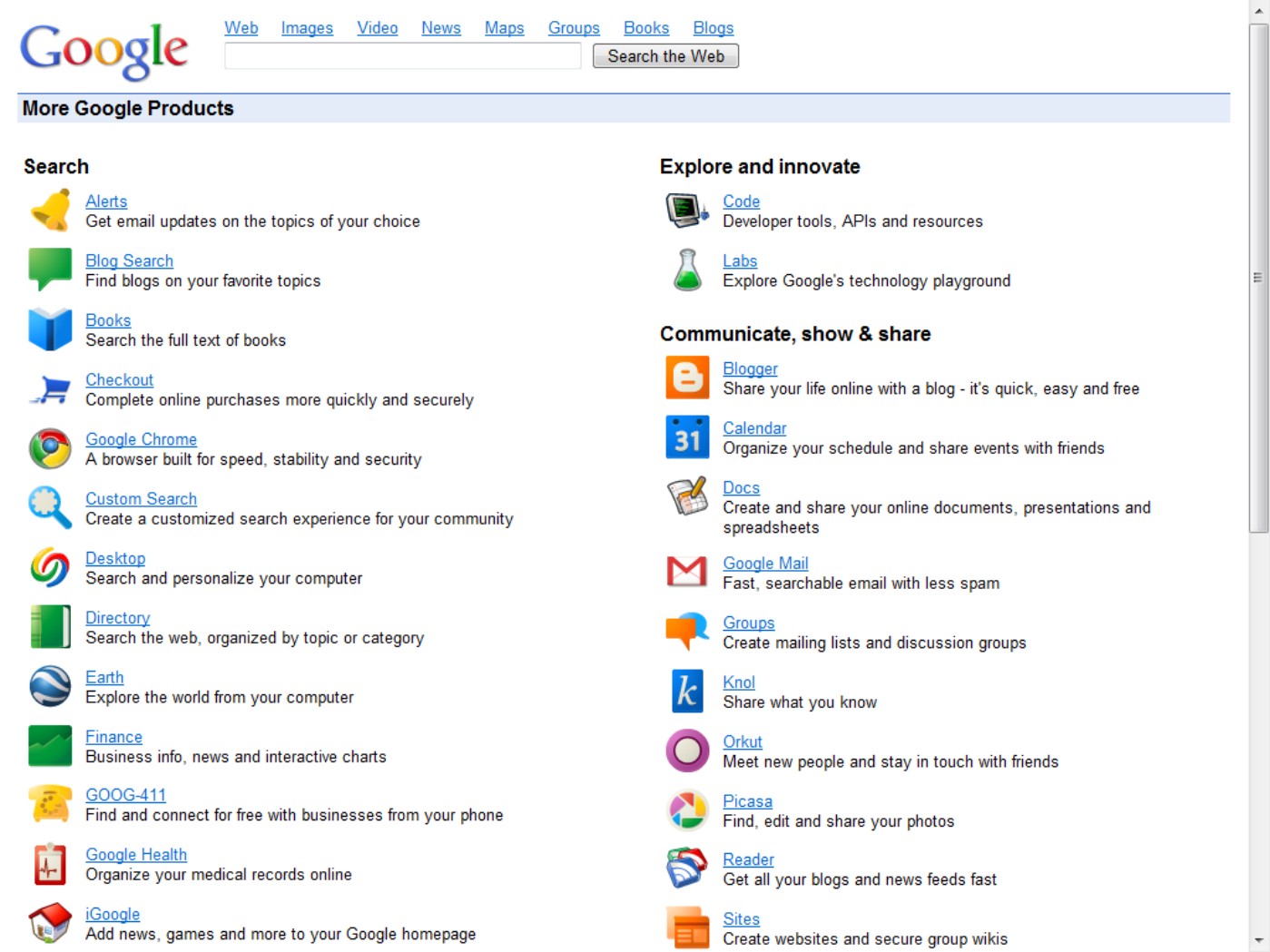The height and width of the screenshot is (952, 1270).
Task: Open the Orkut link
Action: point(743,741)
